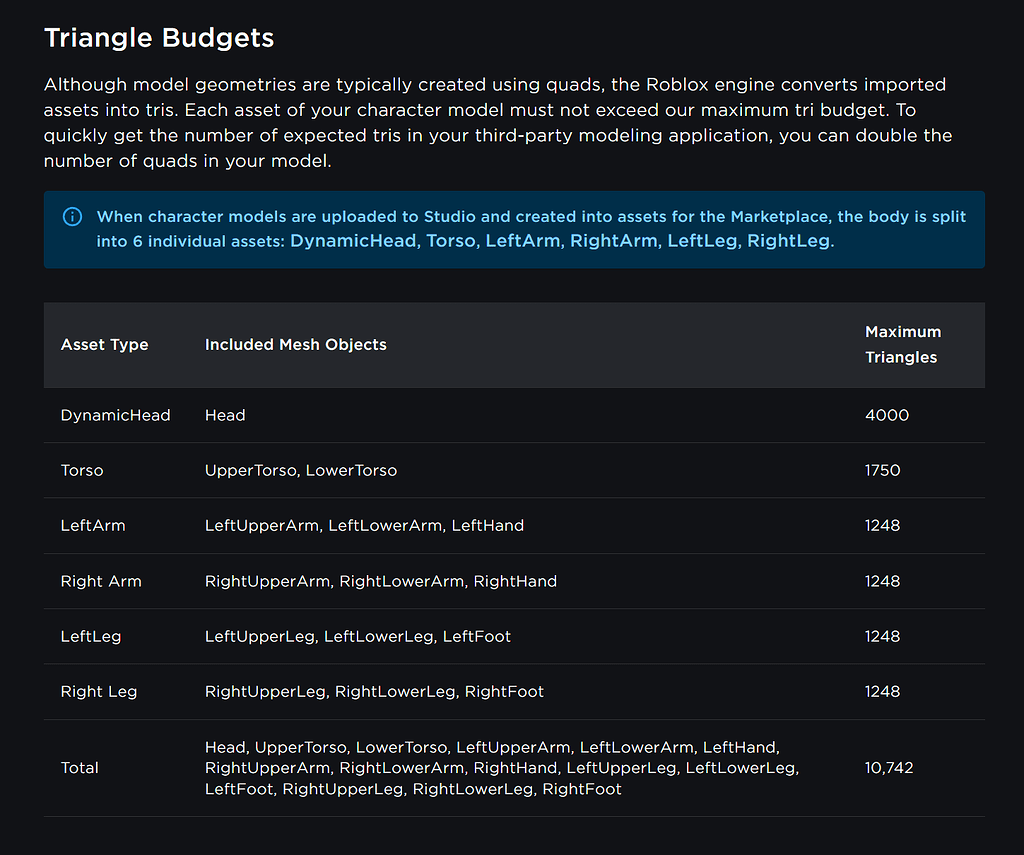The height and width of the screenshot is (855, 1024).
Task: Click the DynamicHead row in the table
Action: [115, 415]
